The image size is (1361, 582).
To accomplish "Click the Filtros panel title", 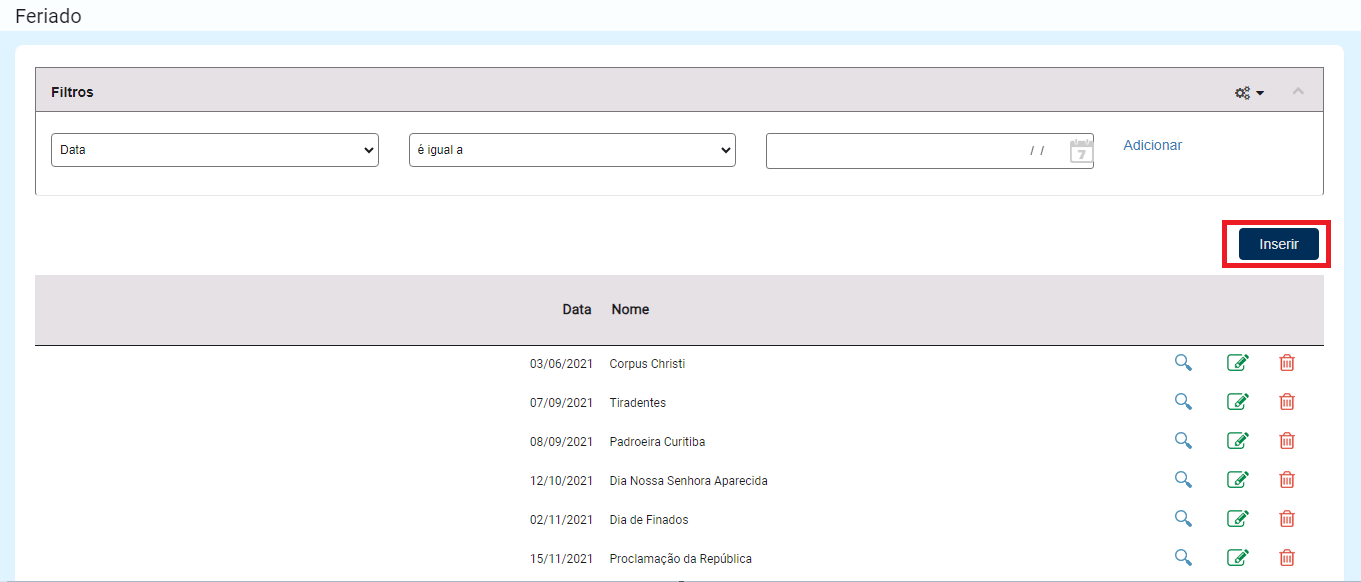I will point(72,92).
